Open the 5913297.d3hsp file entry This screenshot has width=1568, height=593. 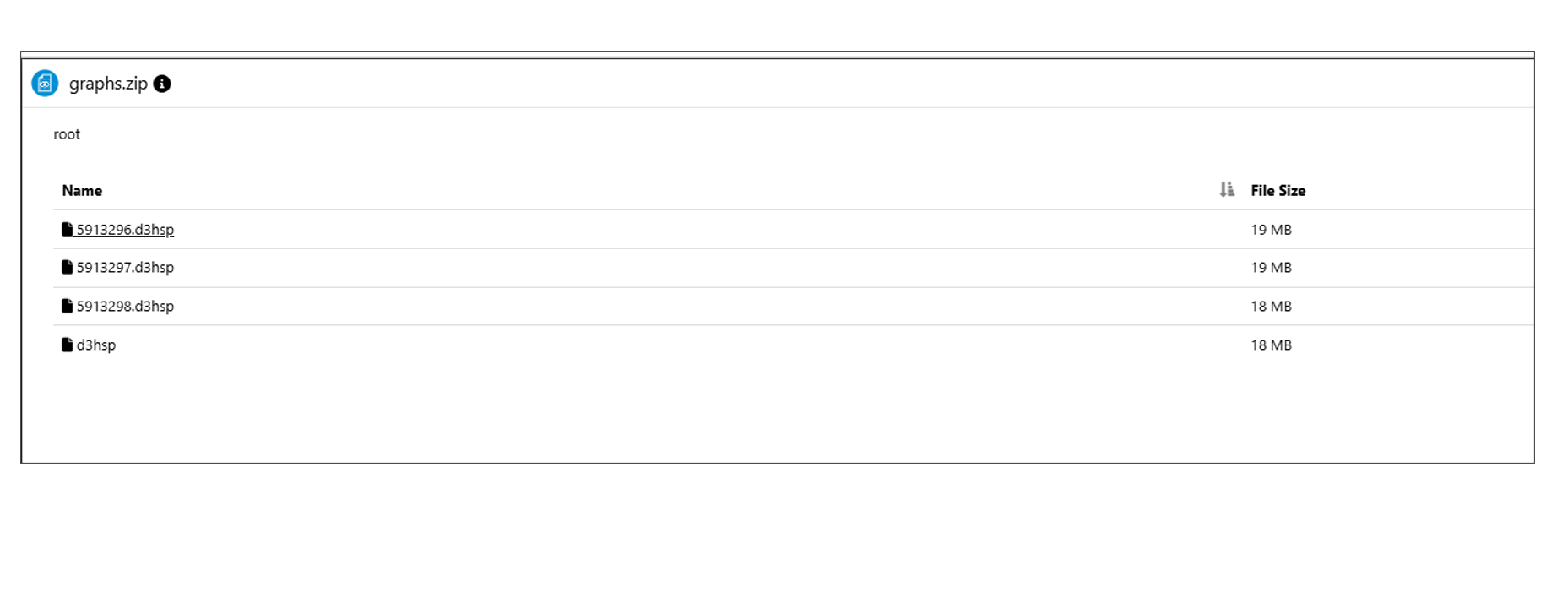[125, 268]
